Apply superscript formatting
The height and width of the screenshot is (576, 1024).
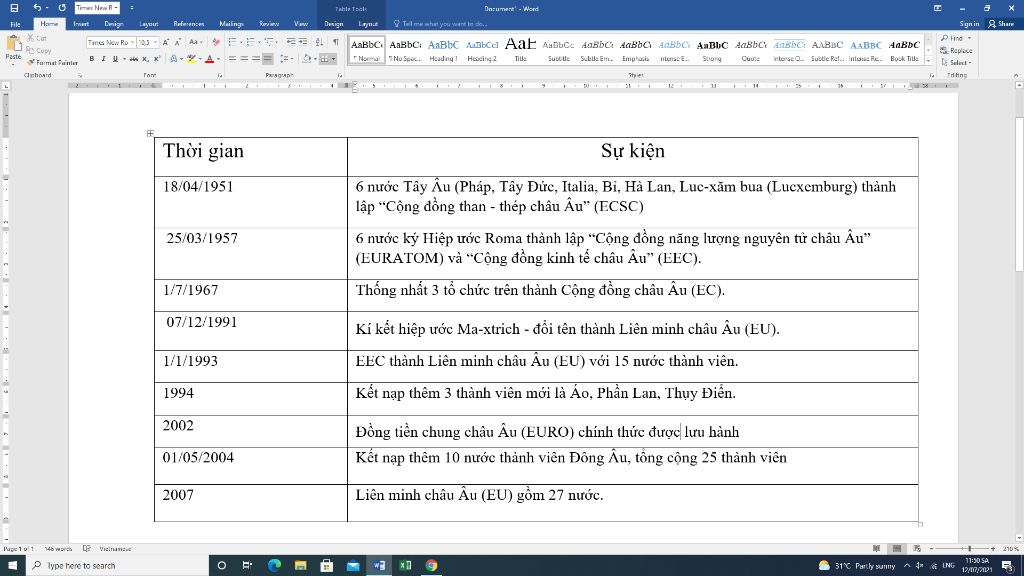[157, 59]
